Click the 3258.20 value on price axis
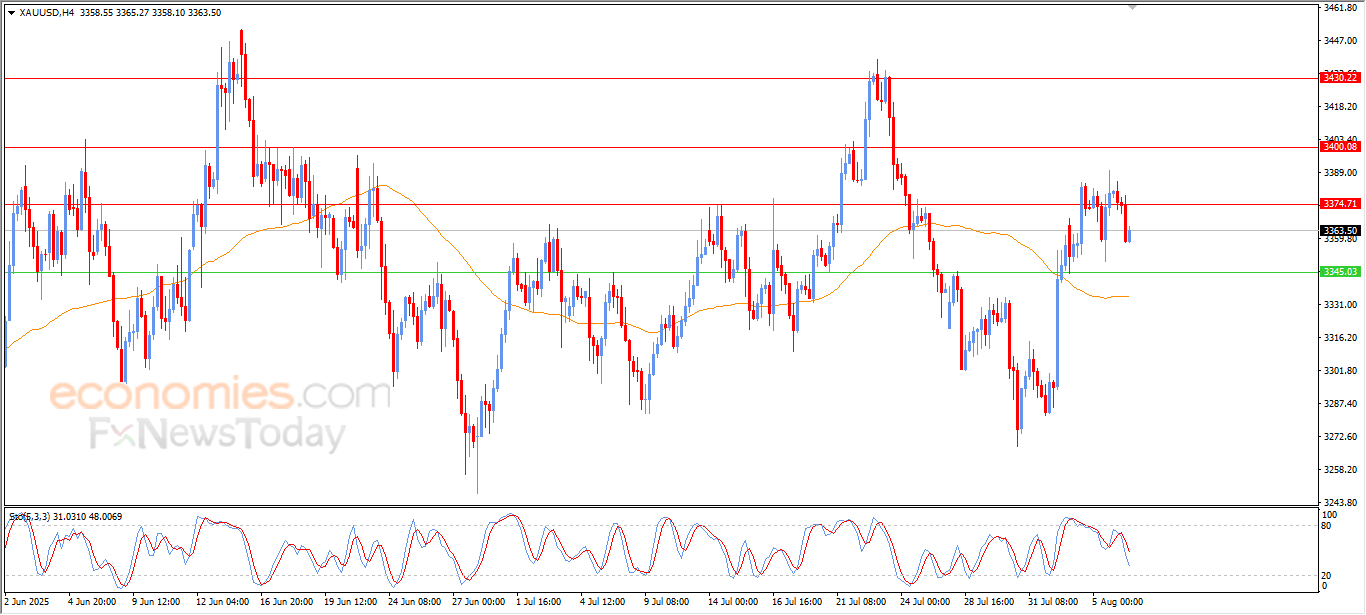 tap(1340, 470)
